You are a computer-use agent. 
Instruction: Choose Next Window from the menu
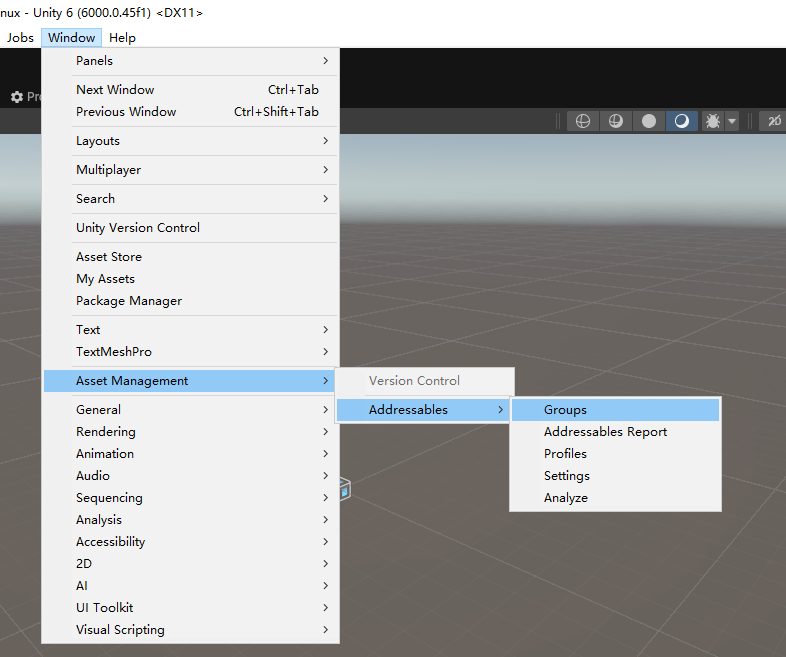tap(190, 90)
